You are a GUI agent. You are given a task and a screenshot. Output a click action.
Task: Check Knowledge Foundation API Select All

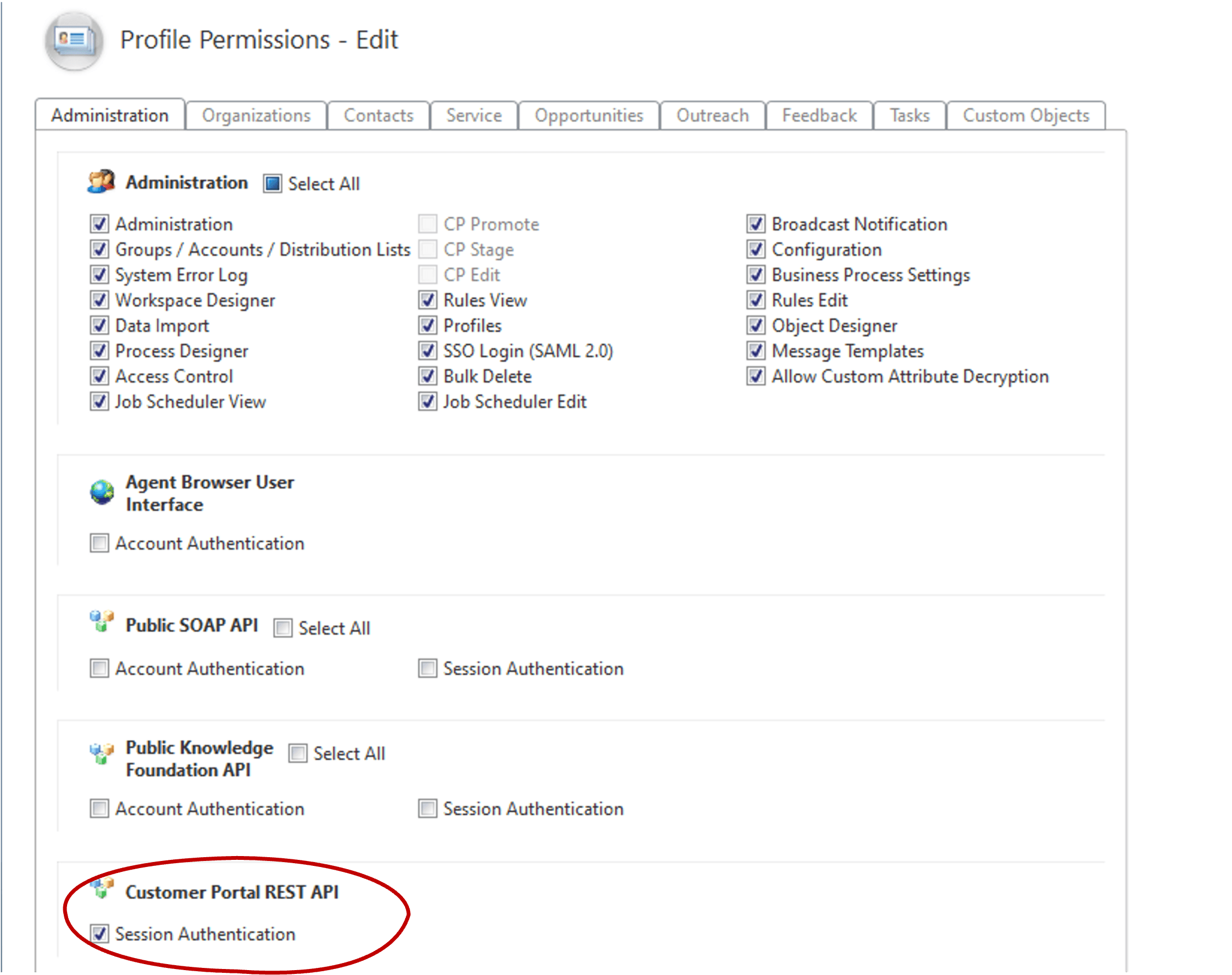coord(297,753)
